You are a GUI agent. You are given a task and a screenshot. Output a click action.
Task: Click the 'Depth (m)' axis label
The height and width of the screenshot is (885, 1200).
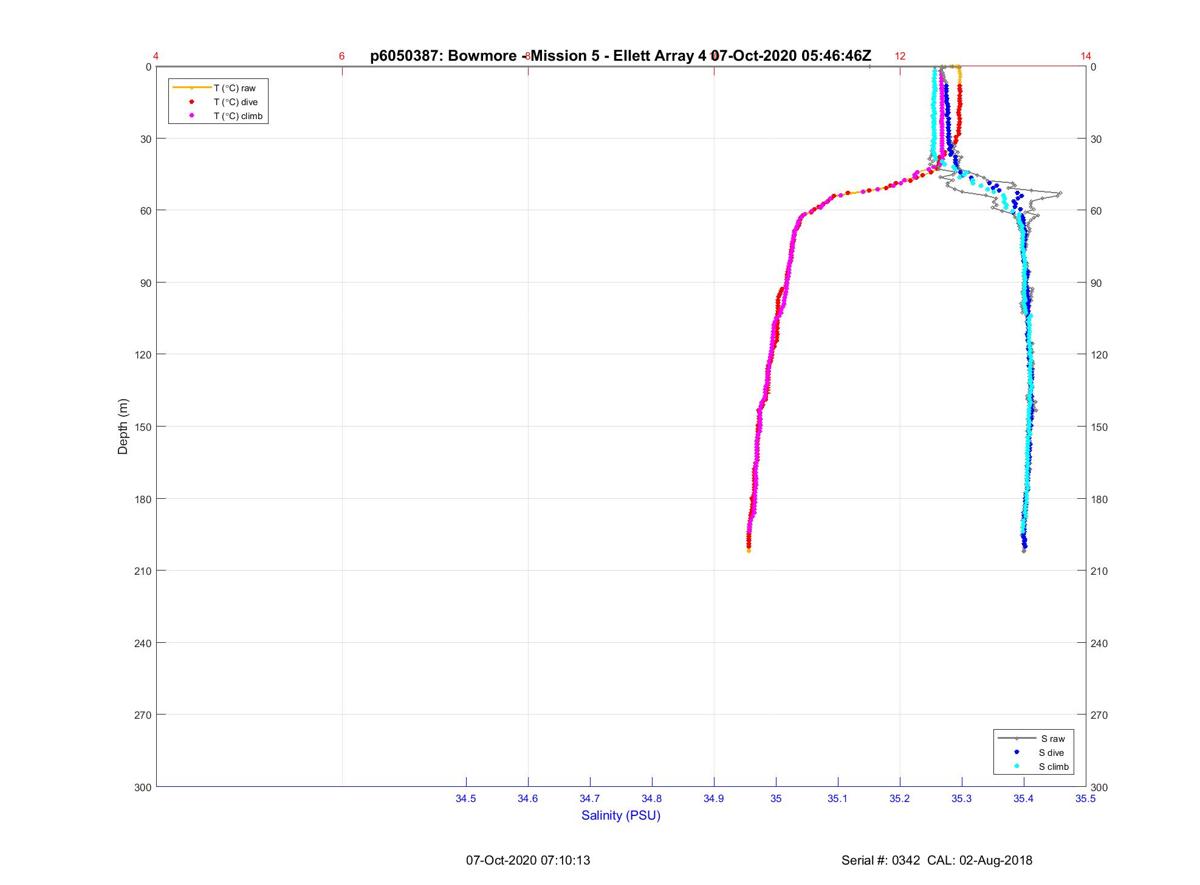click(x=123, y=426)
